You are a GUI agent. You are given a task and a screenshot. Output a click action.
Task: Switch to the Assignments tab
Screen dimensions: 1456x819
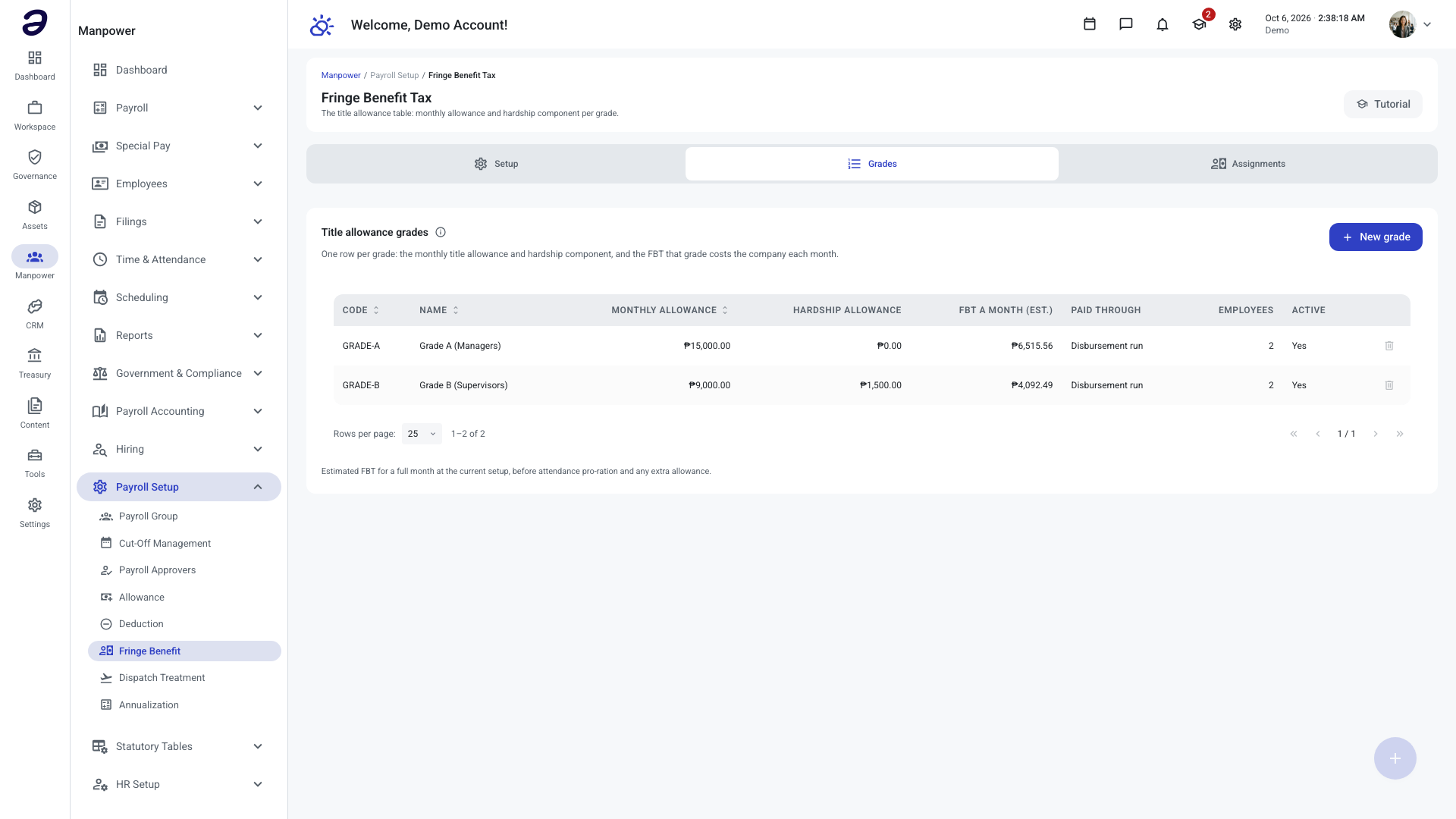coord(1248,164)
